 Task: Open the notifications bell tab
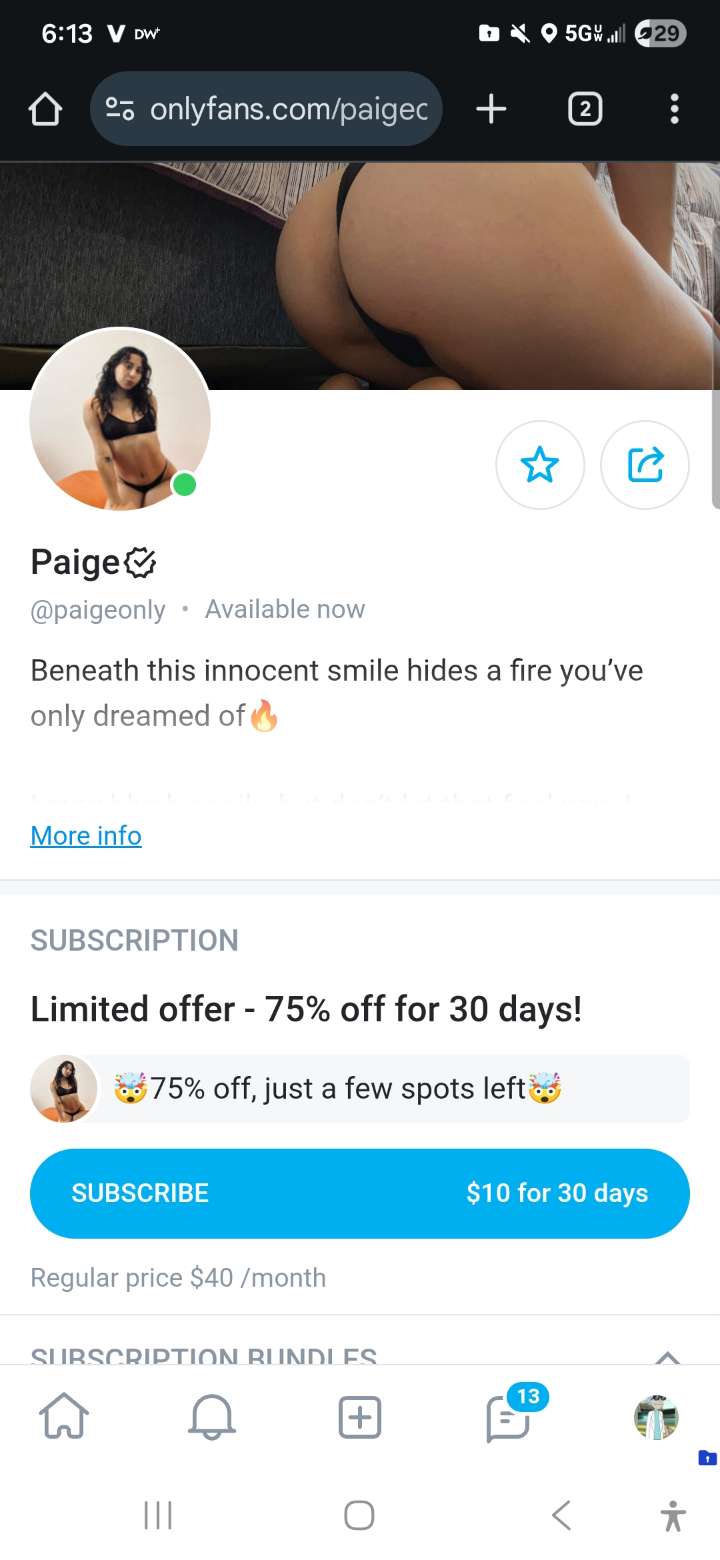click(212, 1418)
